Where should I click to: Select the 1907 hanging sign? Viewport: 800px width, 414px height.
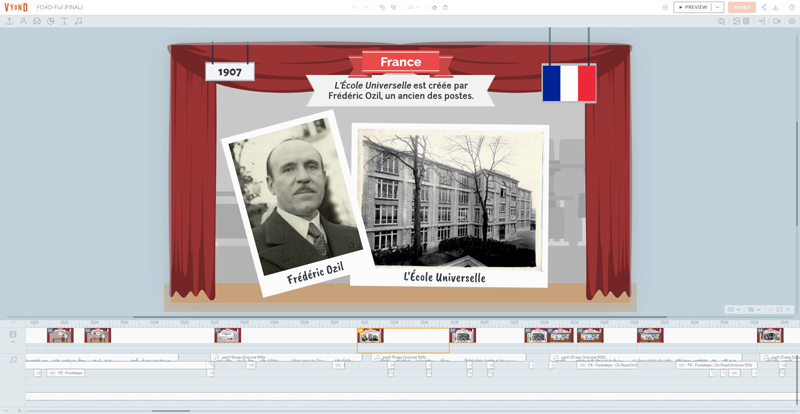[x=230, y=72]
